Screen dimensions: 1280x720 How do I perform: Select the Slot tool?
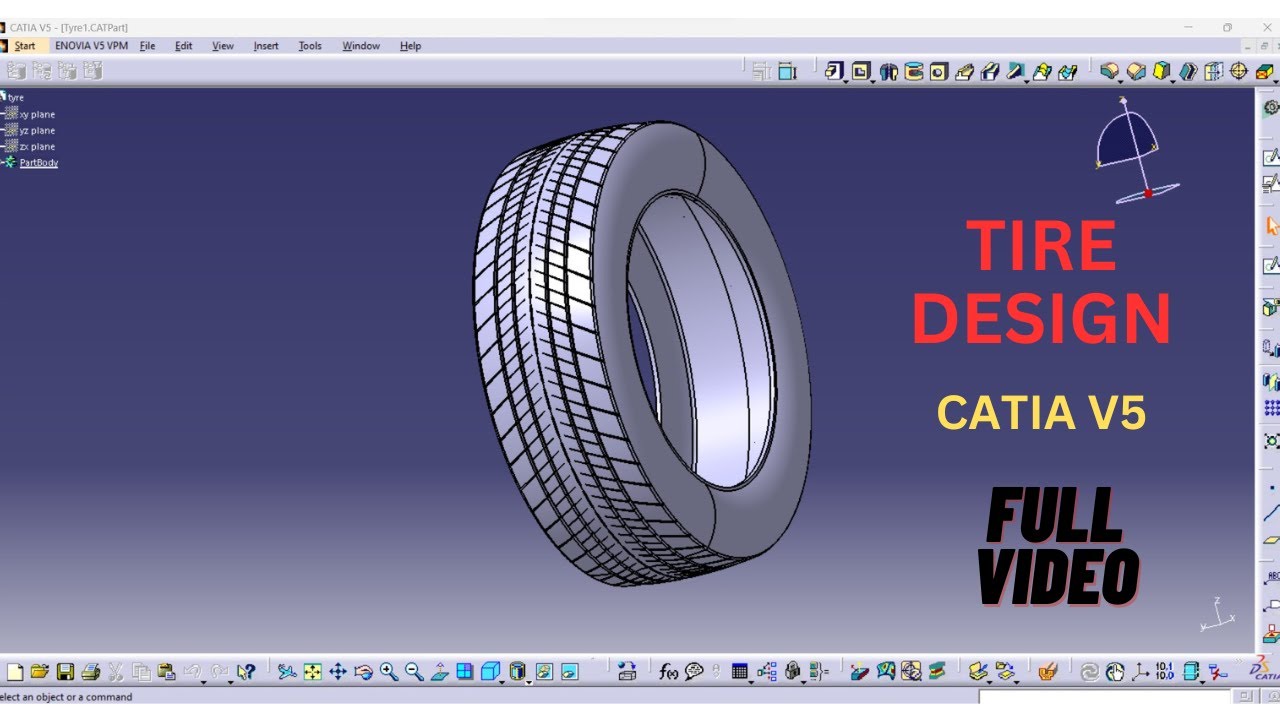point(990,70)
